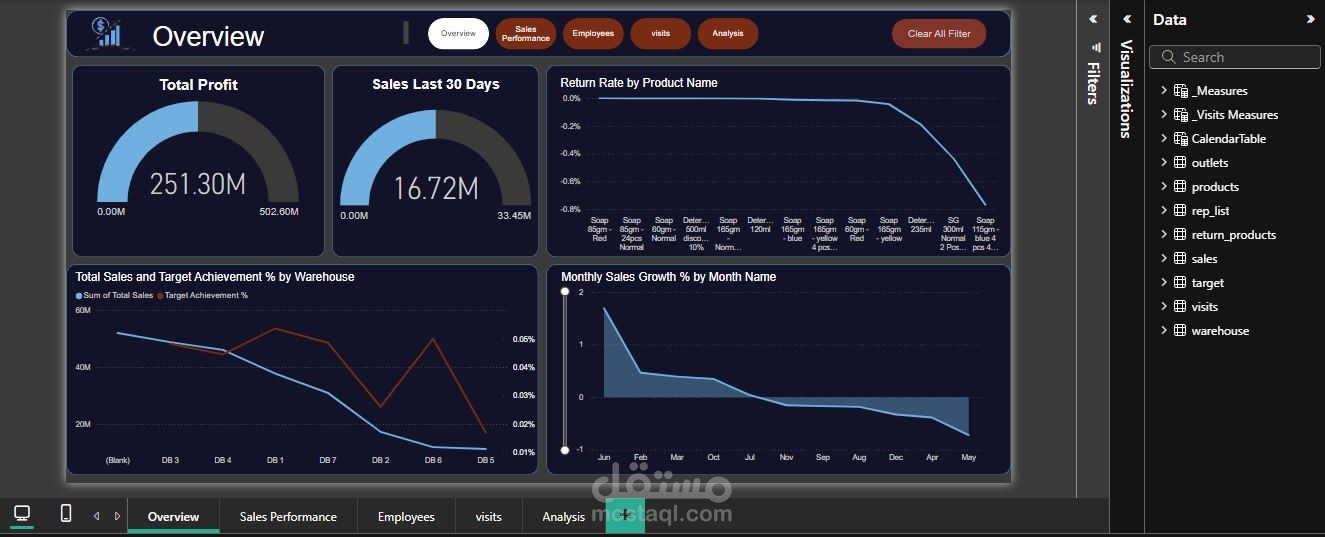Image resolution: width=1325 pixels, height=537 pixels.
Task: Expand the outlets table
Action: (x=1163, y=163)
